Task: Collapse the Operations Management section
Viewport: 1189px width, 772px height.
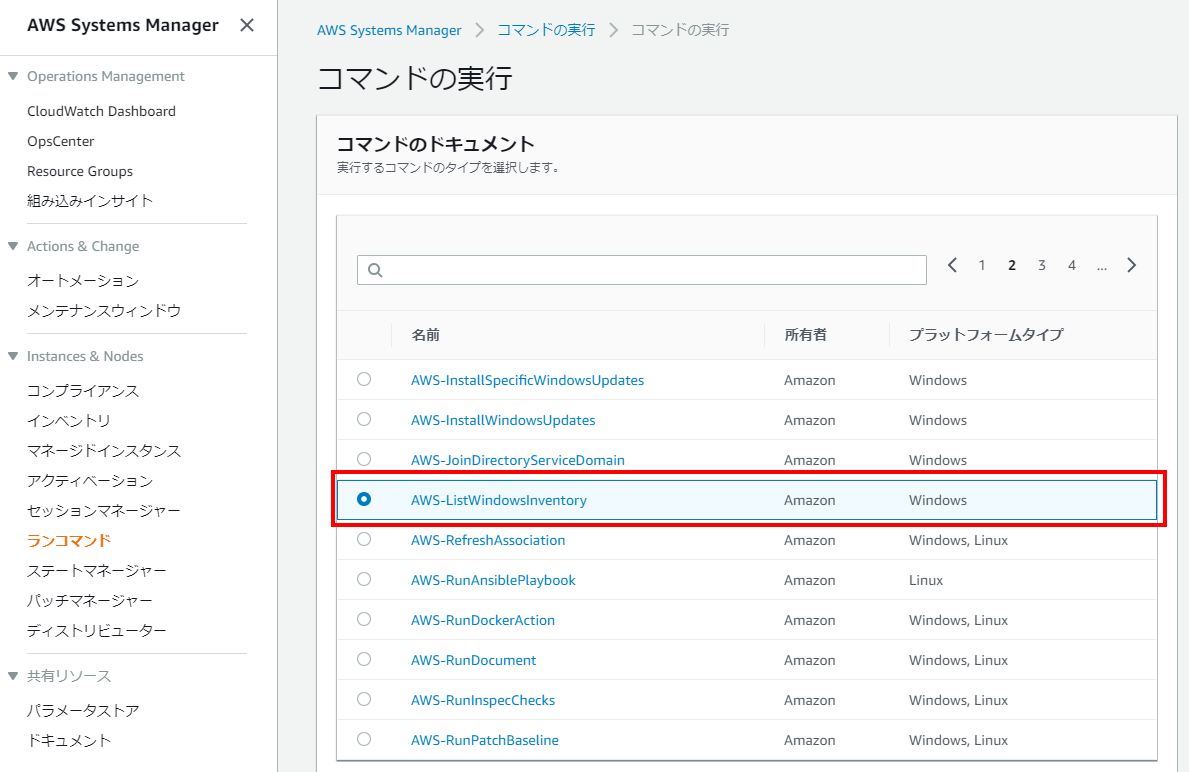Action: [x=13, y=76]
